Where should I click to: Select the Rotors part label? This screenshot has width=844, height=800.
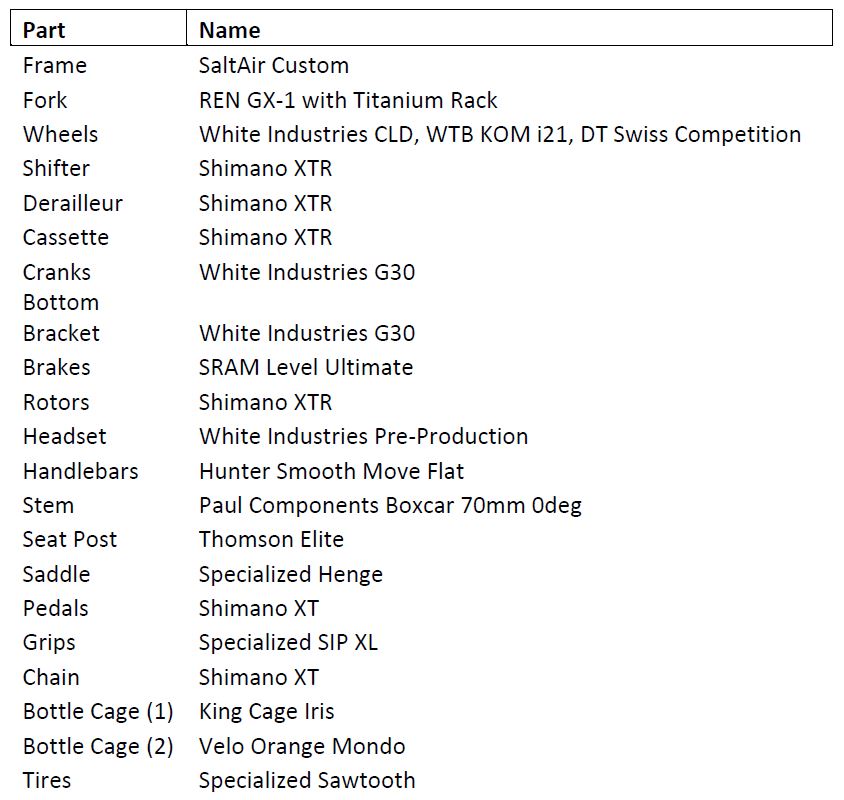pyautogui.click(x=56, y=402)
